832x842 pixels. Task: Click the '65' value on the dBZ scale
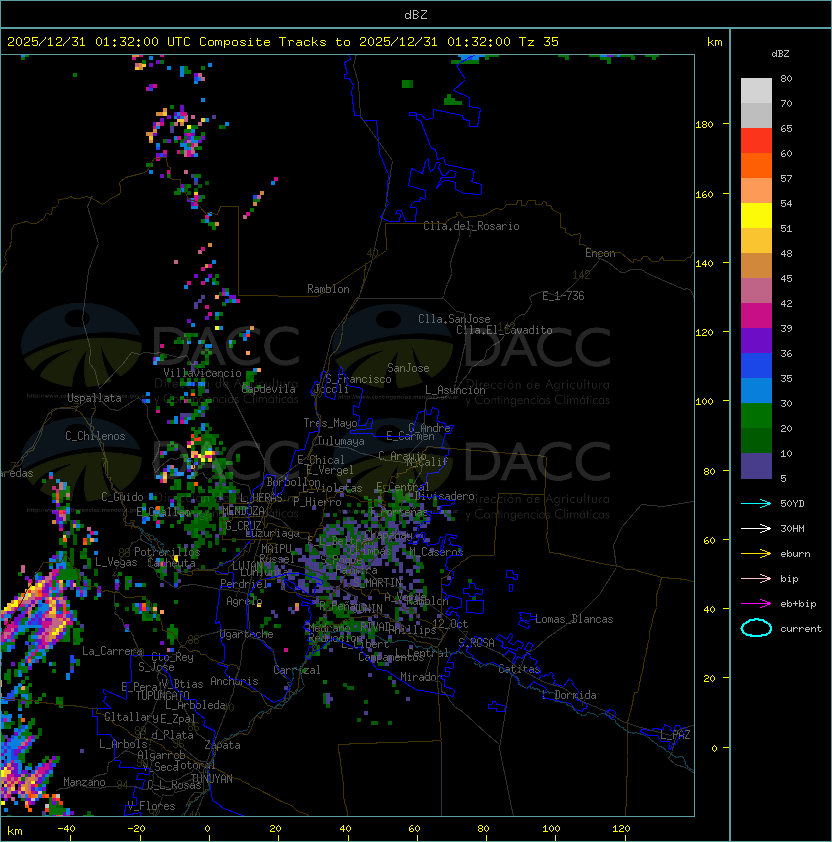[x=786, y=128]
